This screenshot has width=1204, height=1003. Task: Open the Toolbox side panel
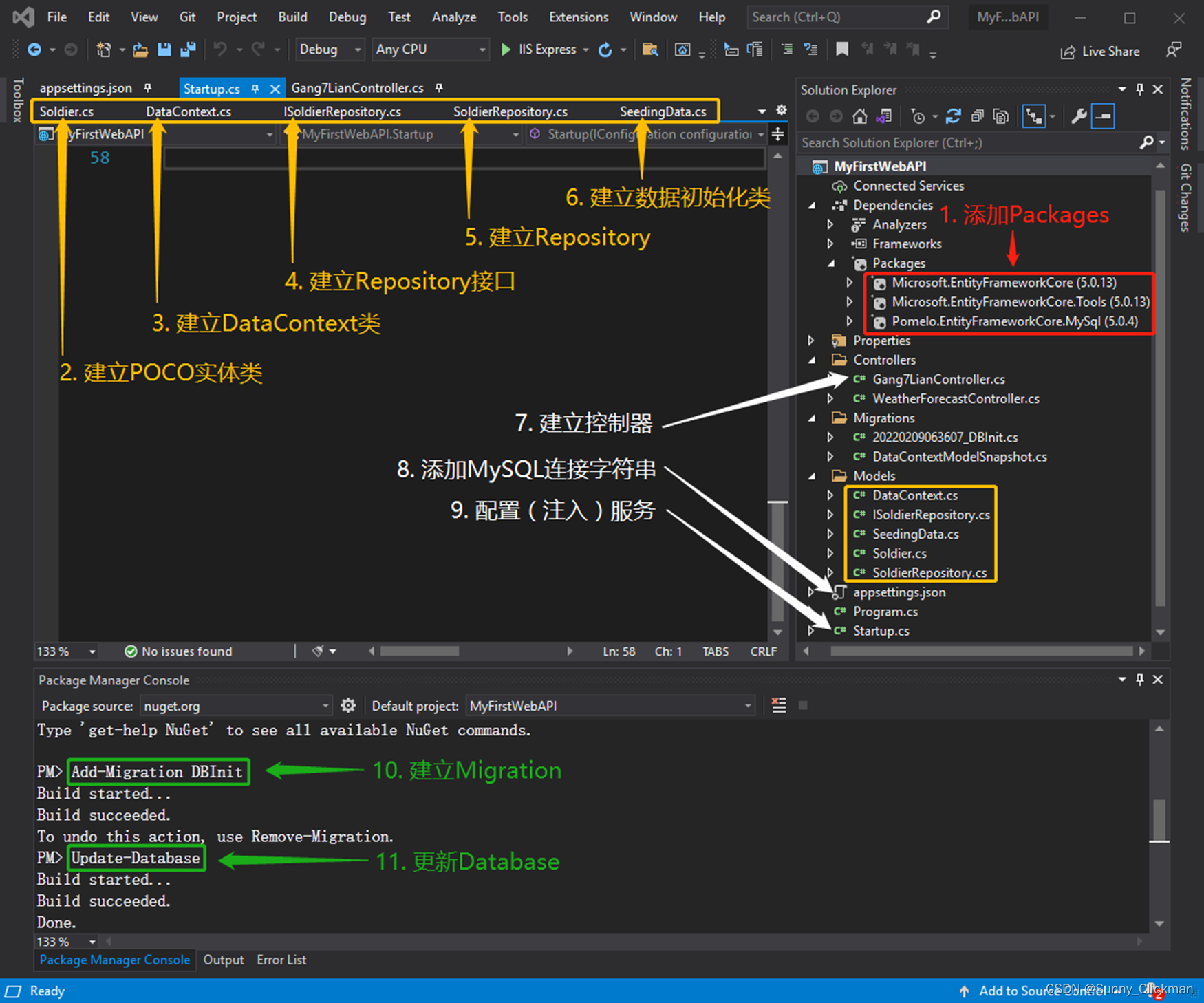pos(18,100)
